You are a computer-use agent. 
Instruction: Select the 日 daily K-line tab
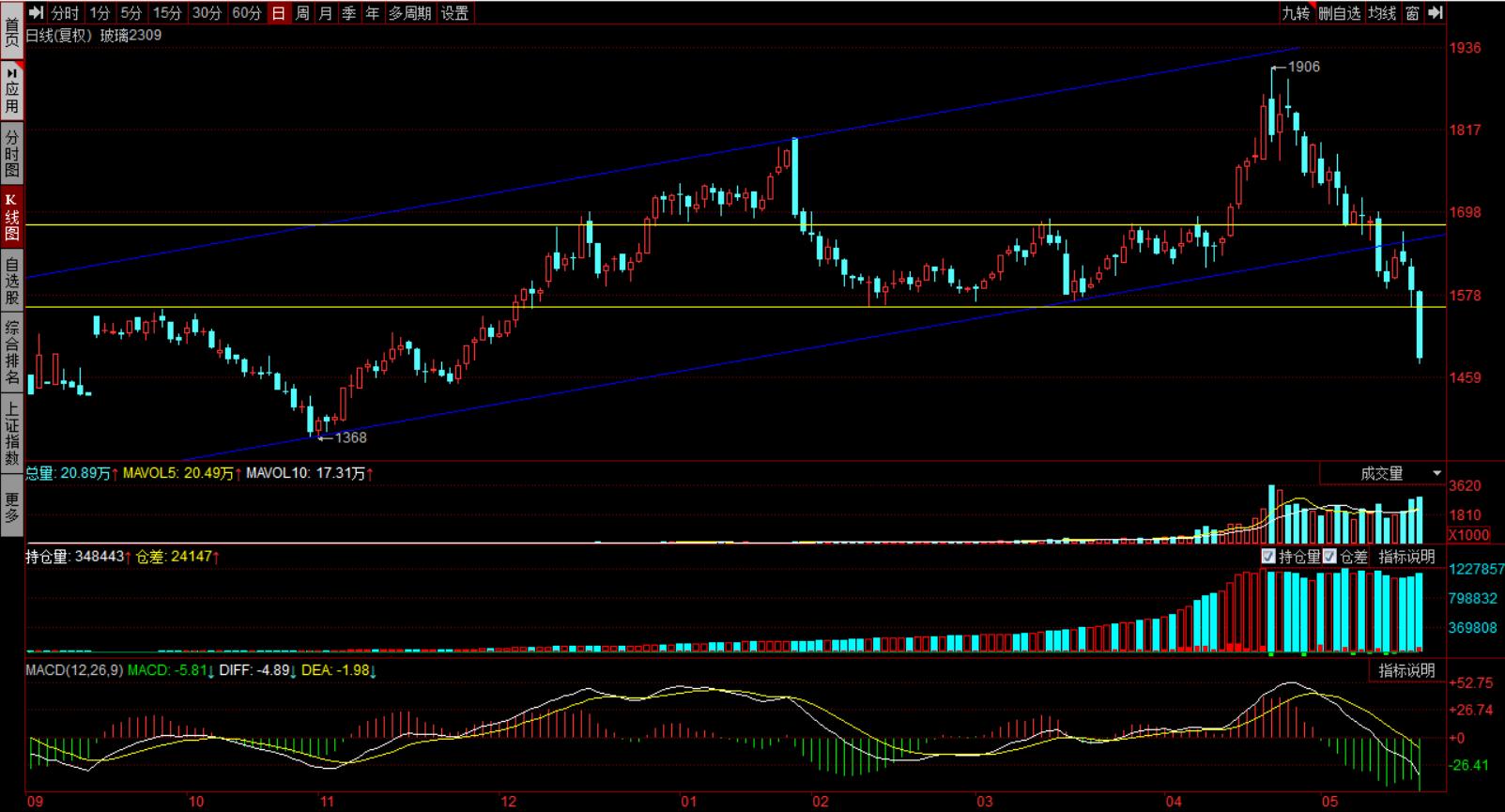(x=279, y=13)
